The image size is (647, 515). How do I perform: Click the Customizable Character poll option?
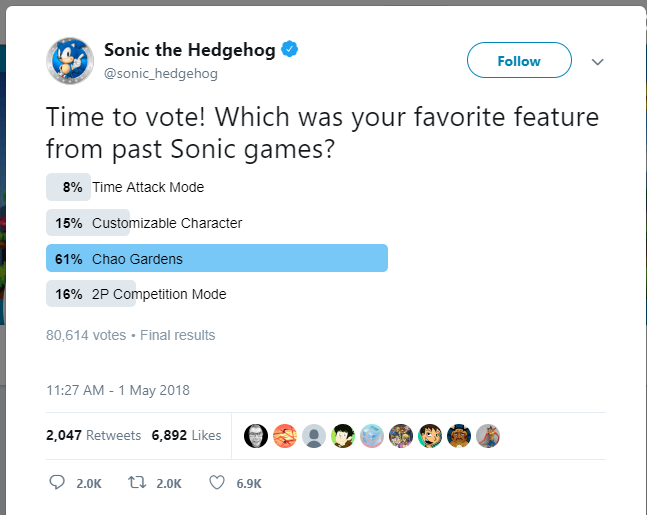(167, 223)
